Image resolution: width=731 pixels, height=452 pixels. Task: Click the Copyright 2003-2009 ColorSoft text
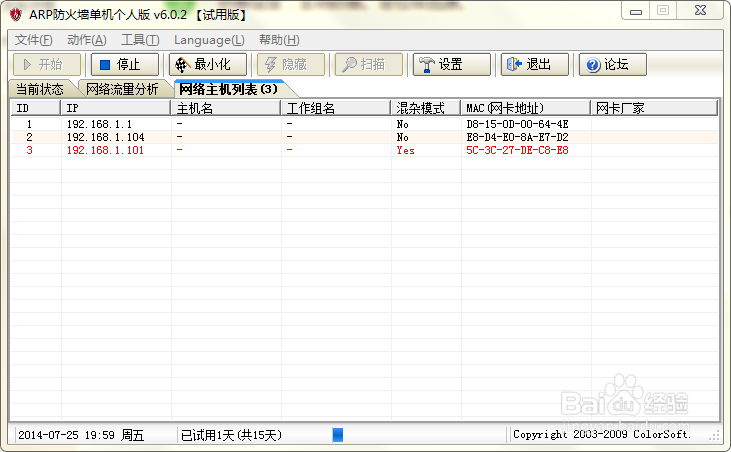click(602, 434)
